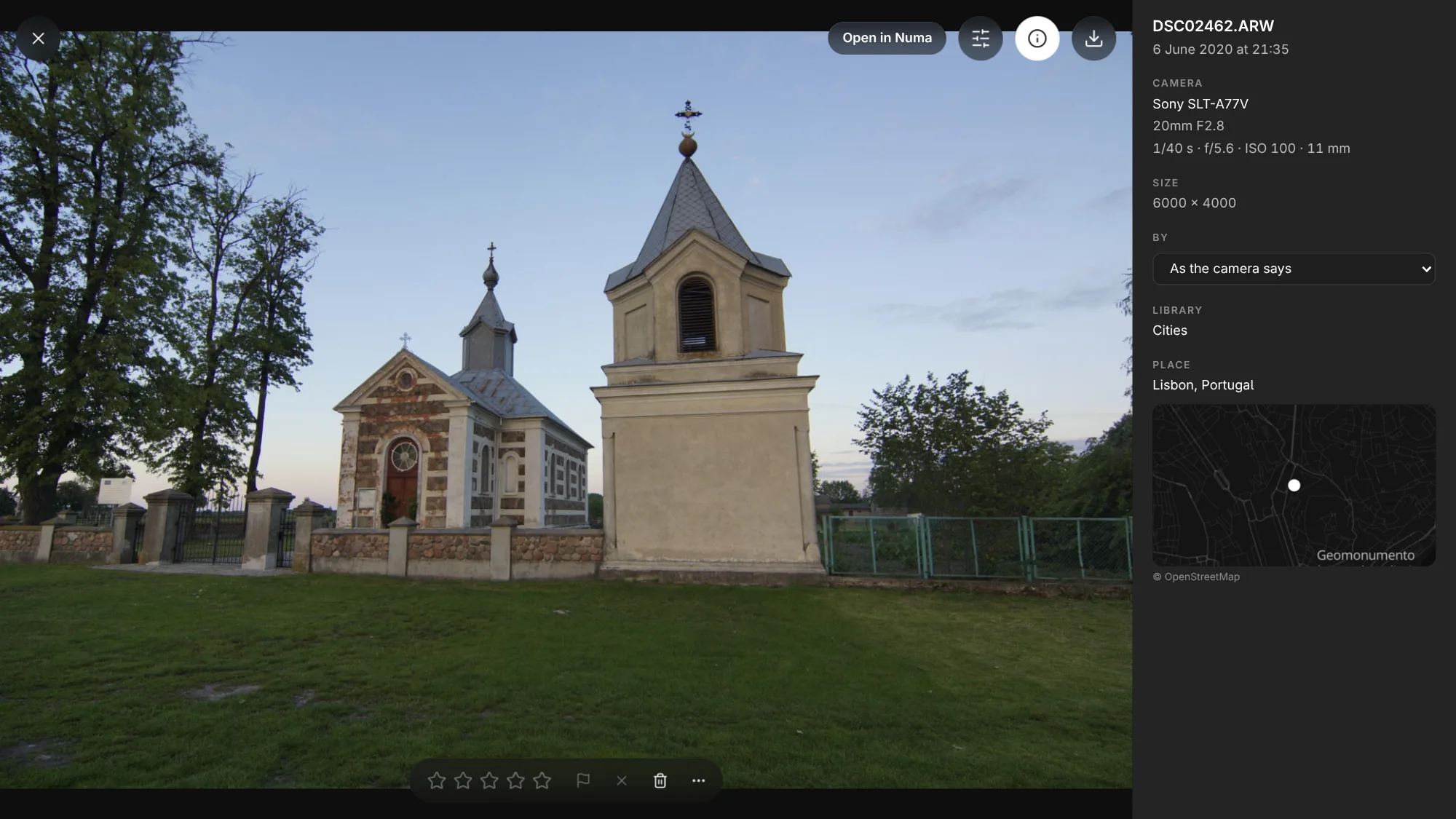Give the photo four stars
The height and width of the screenshot is (819, 1456).
click(x=515, y=780)
